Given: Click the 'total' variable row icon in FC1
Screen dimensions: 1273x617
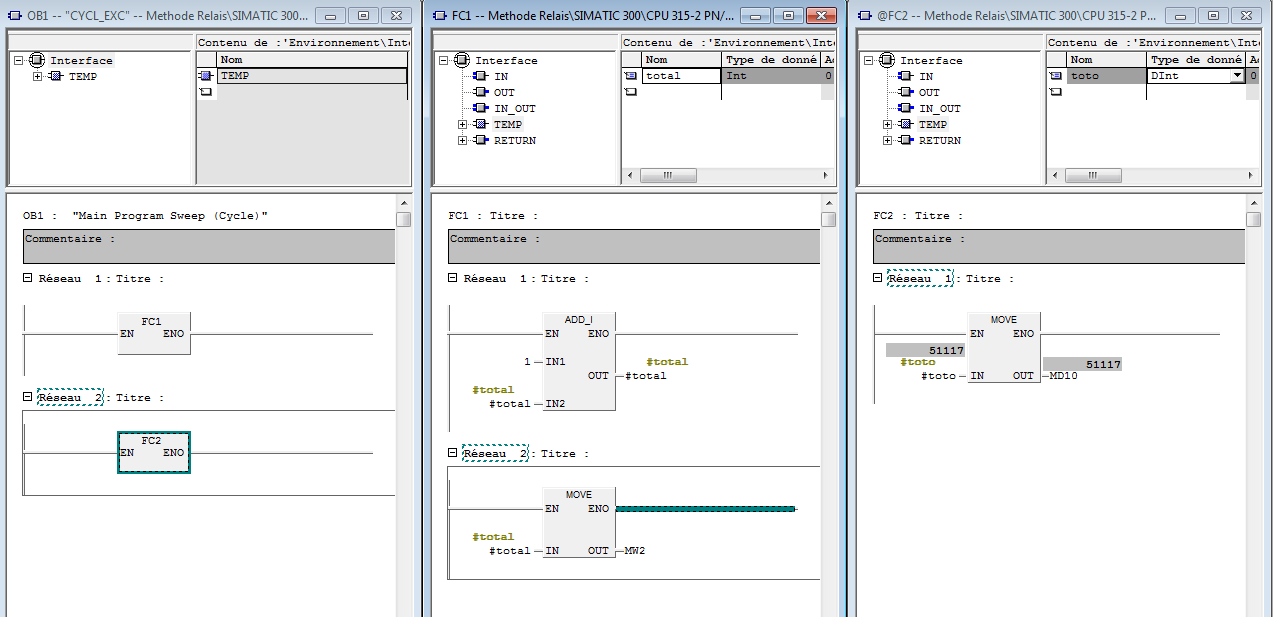Looking at the screenshot, I should 630,76.
